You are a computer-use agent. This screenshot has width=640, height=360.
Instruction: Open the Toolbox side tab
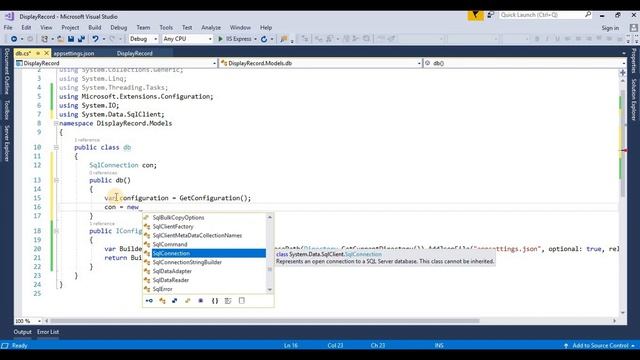click(7, 110)
